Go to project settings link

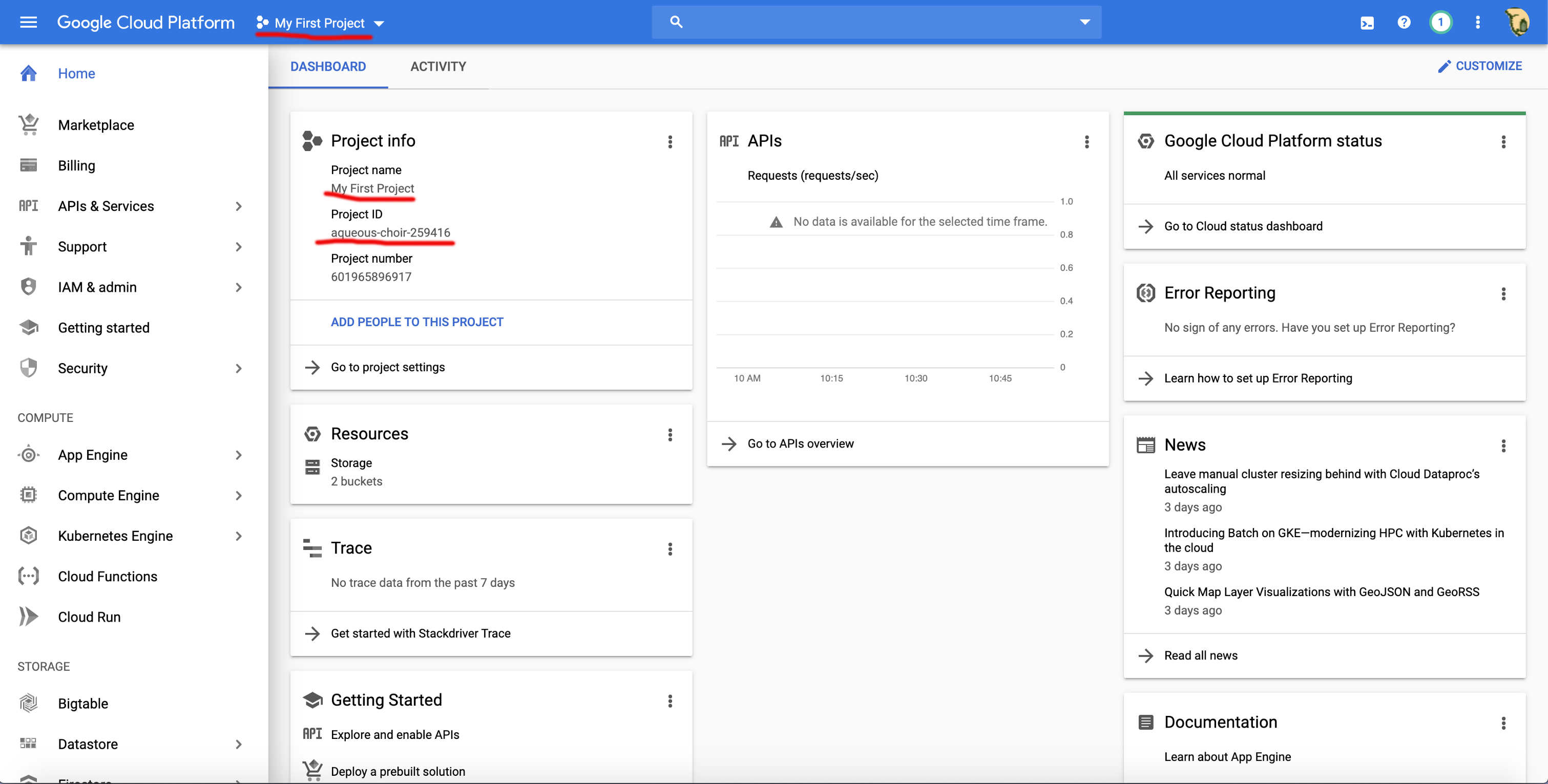pyautogui.click(x=388, y=367)
